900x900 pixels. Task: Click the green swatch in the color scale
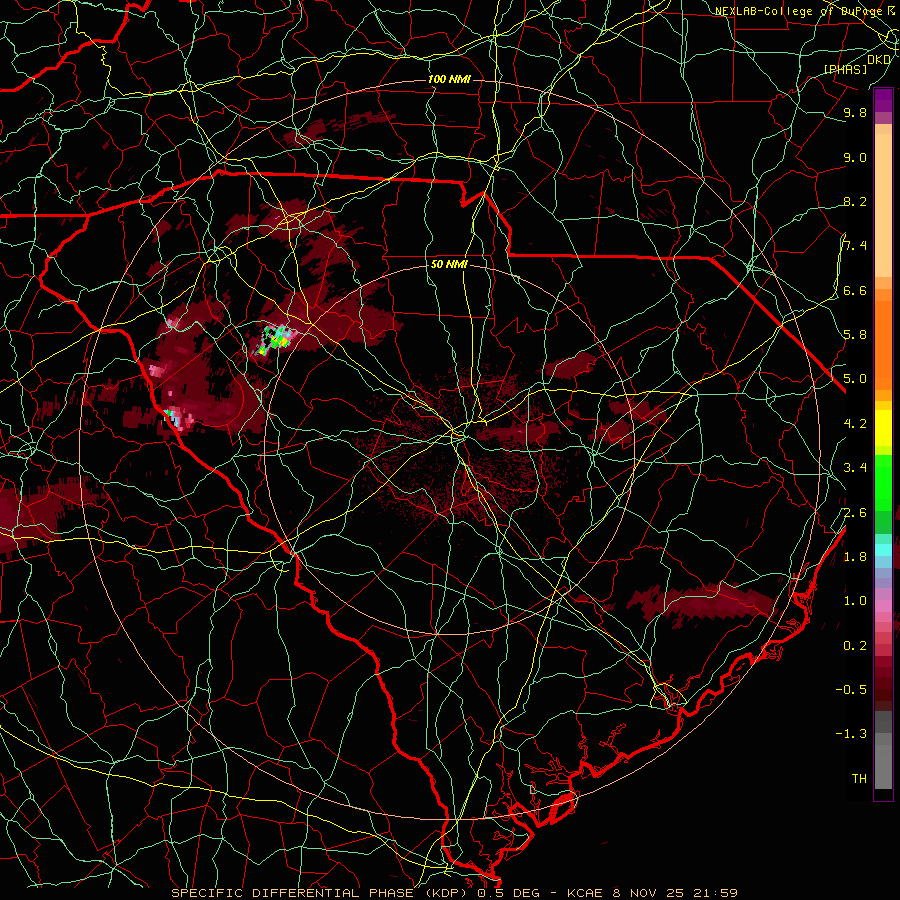tap(883, 482)
